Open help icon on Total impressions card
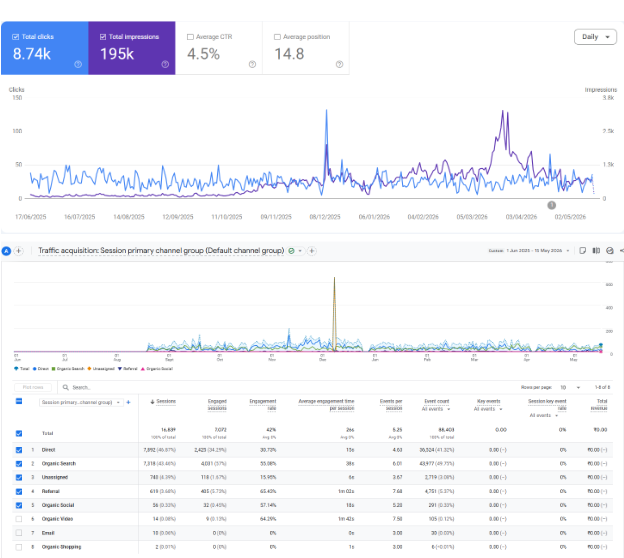 165,64
